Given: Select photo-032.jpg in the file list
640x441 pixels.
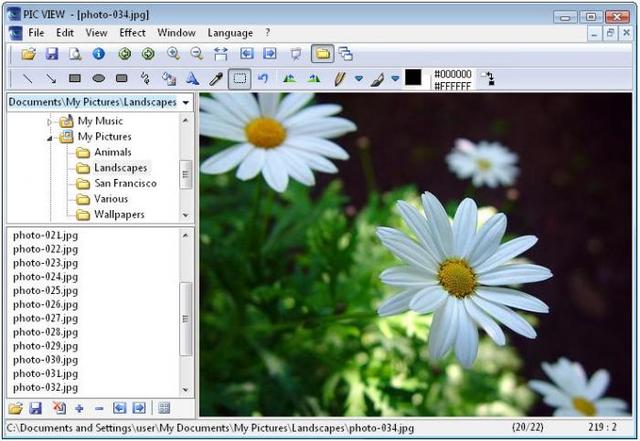Looking at the screenshot, I should pyautogui.click(x=45, y=388).
